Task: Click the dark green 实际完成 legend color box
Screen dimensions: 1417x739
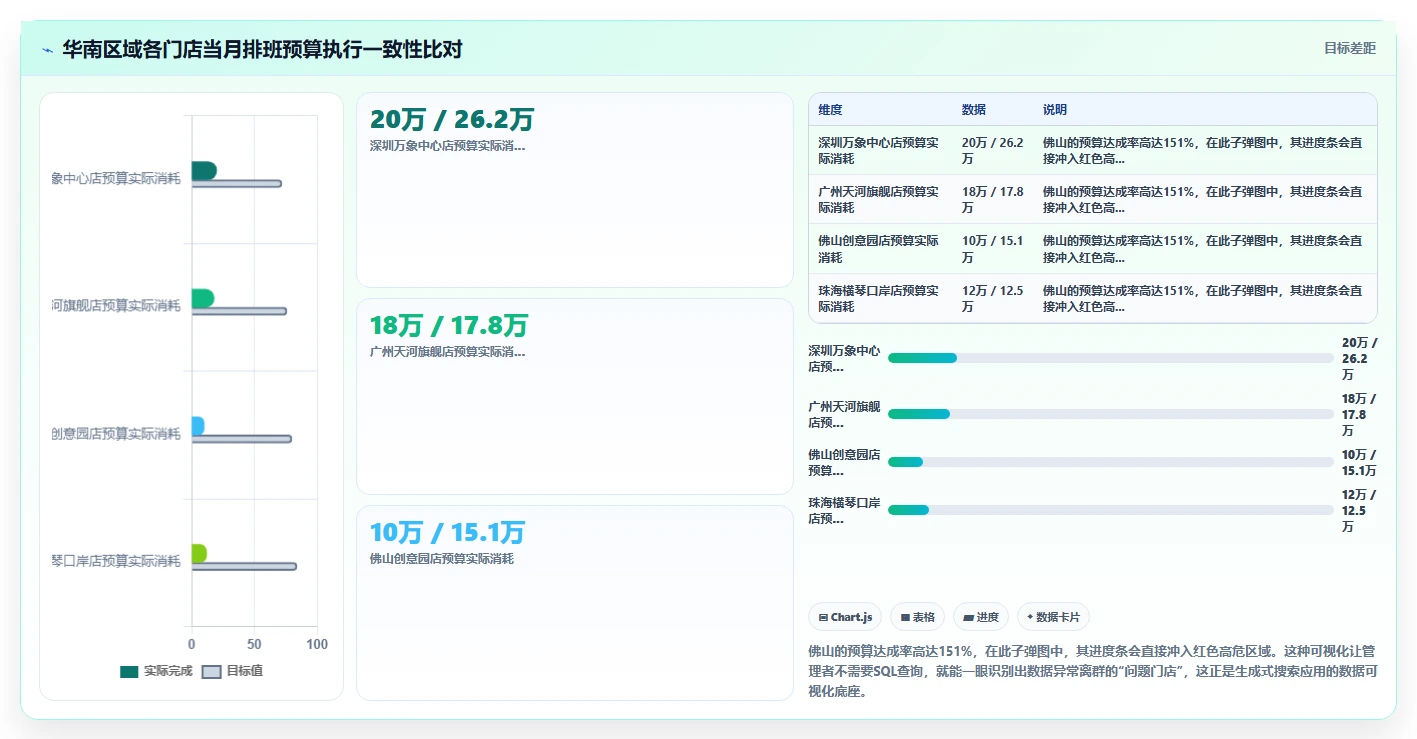Action: (x=129, y=671)
